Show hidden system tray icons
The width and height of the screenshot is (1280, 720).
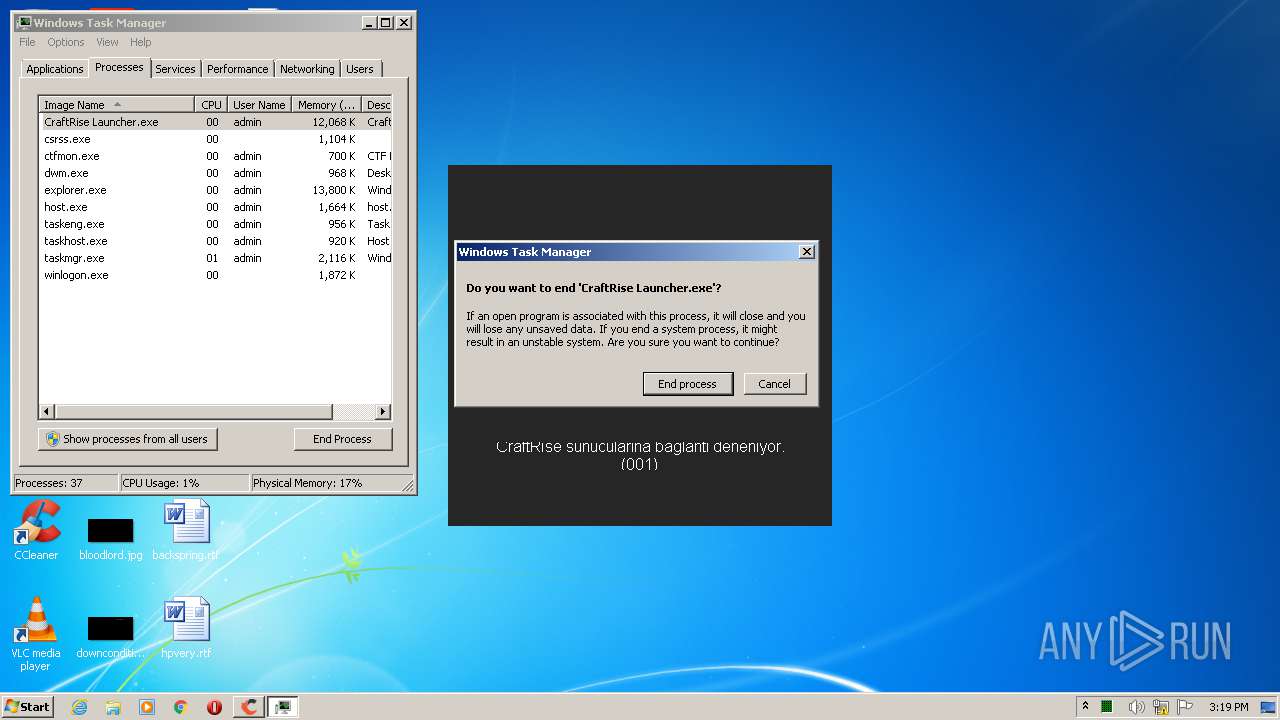(1085, 707)
